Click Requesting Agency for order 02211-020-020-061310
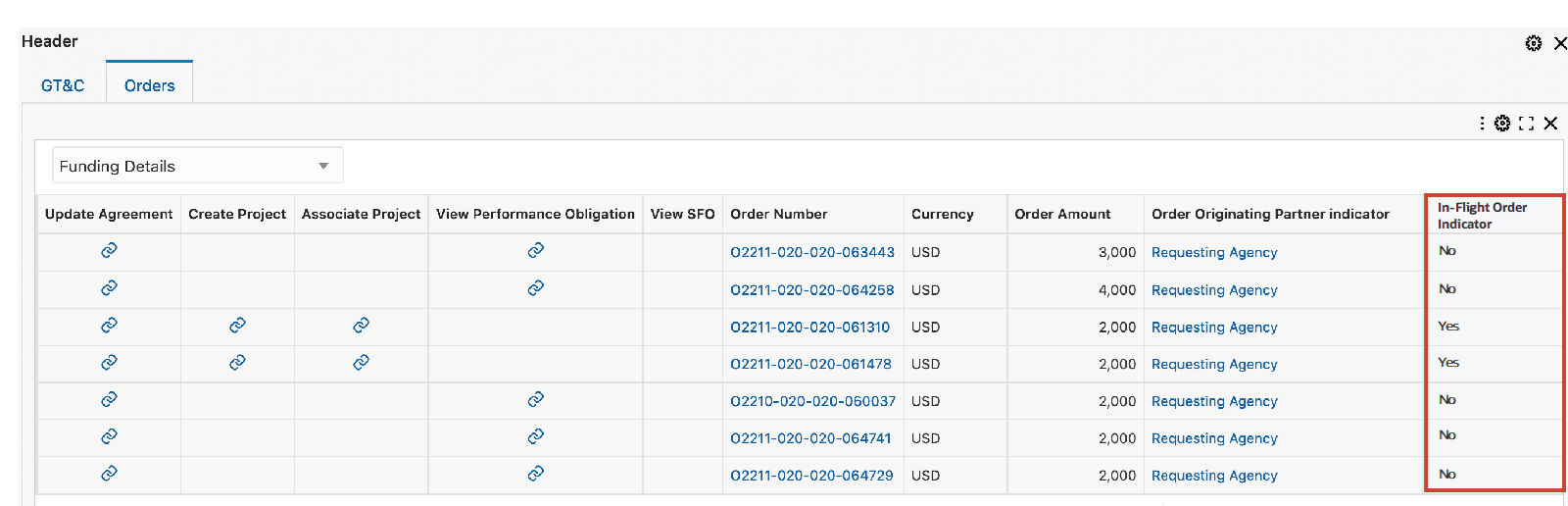The height and width of the screenshot is (506, 1568). (x=1214, y=328)
